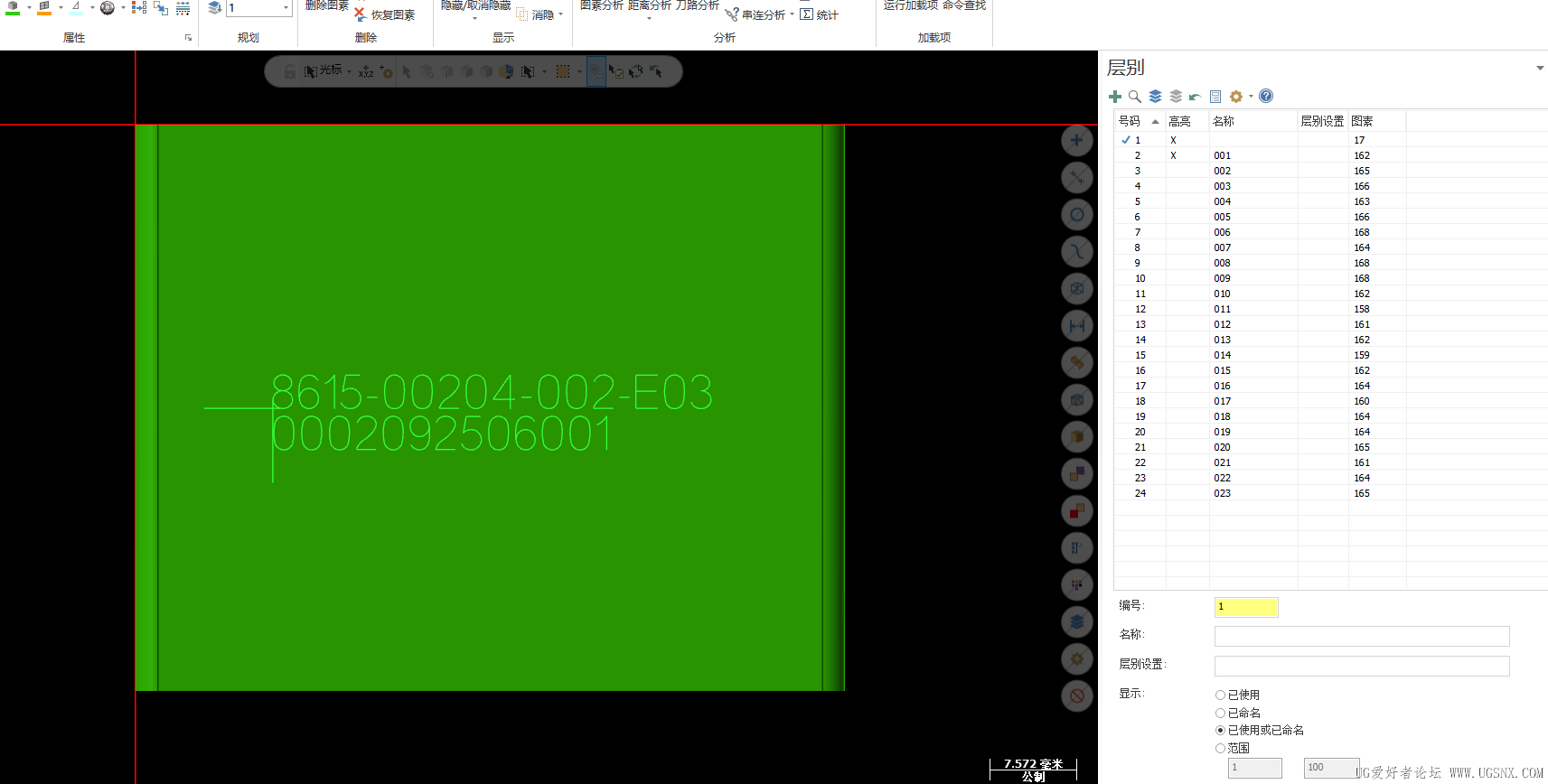
Task: Open the cursor (光标) dropdown arrow
Action: 349,71
